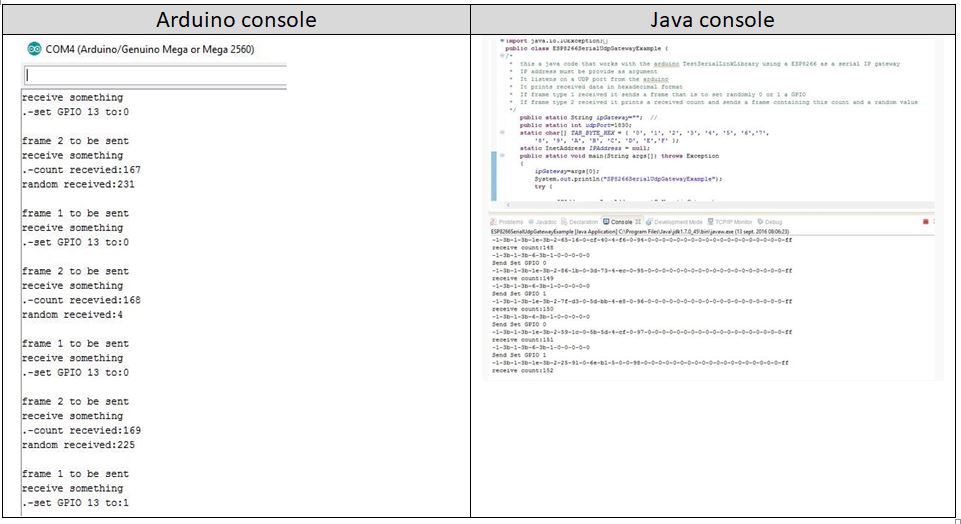Click the COM4 Arduino Mega window title
This screenshot has height=524, width=961.
tap(150, 49)
